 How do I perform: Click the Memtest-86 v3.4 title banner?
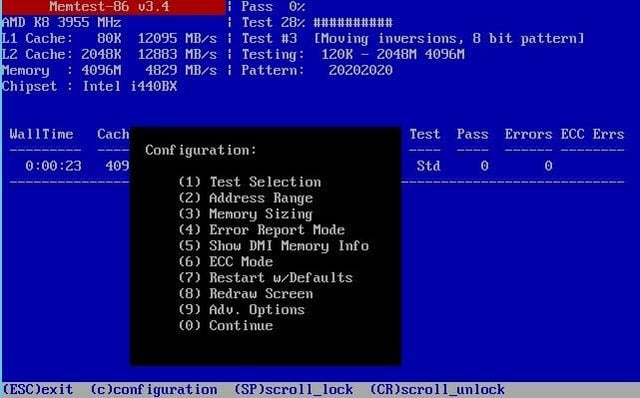tap(113, 7)
